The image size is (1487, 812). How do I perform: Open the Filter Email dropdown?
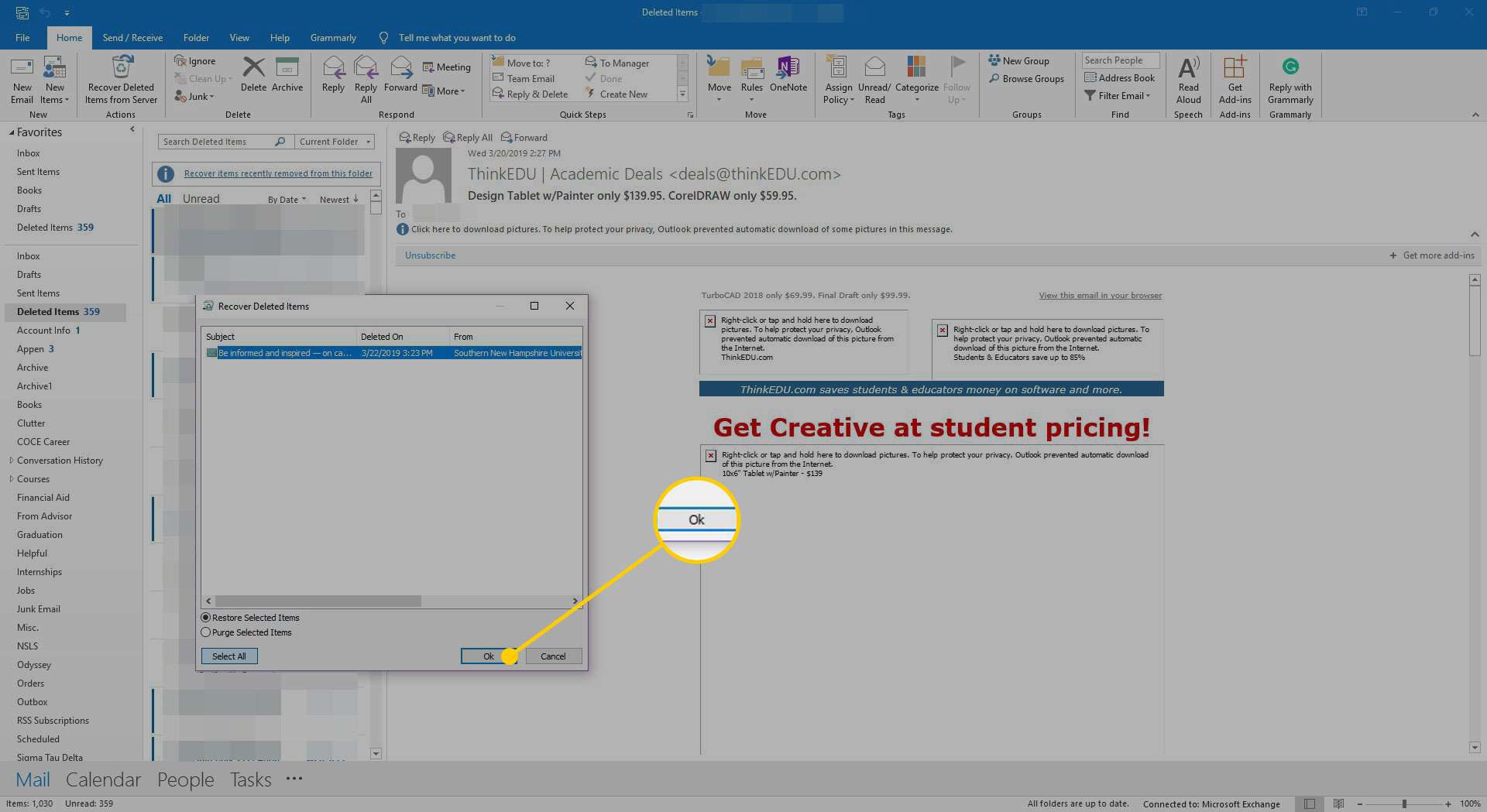click(1117, 96)
